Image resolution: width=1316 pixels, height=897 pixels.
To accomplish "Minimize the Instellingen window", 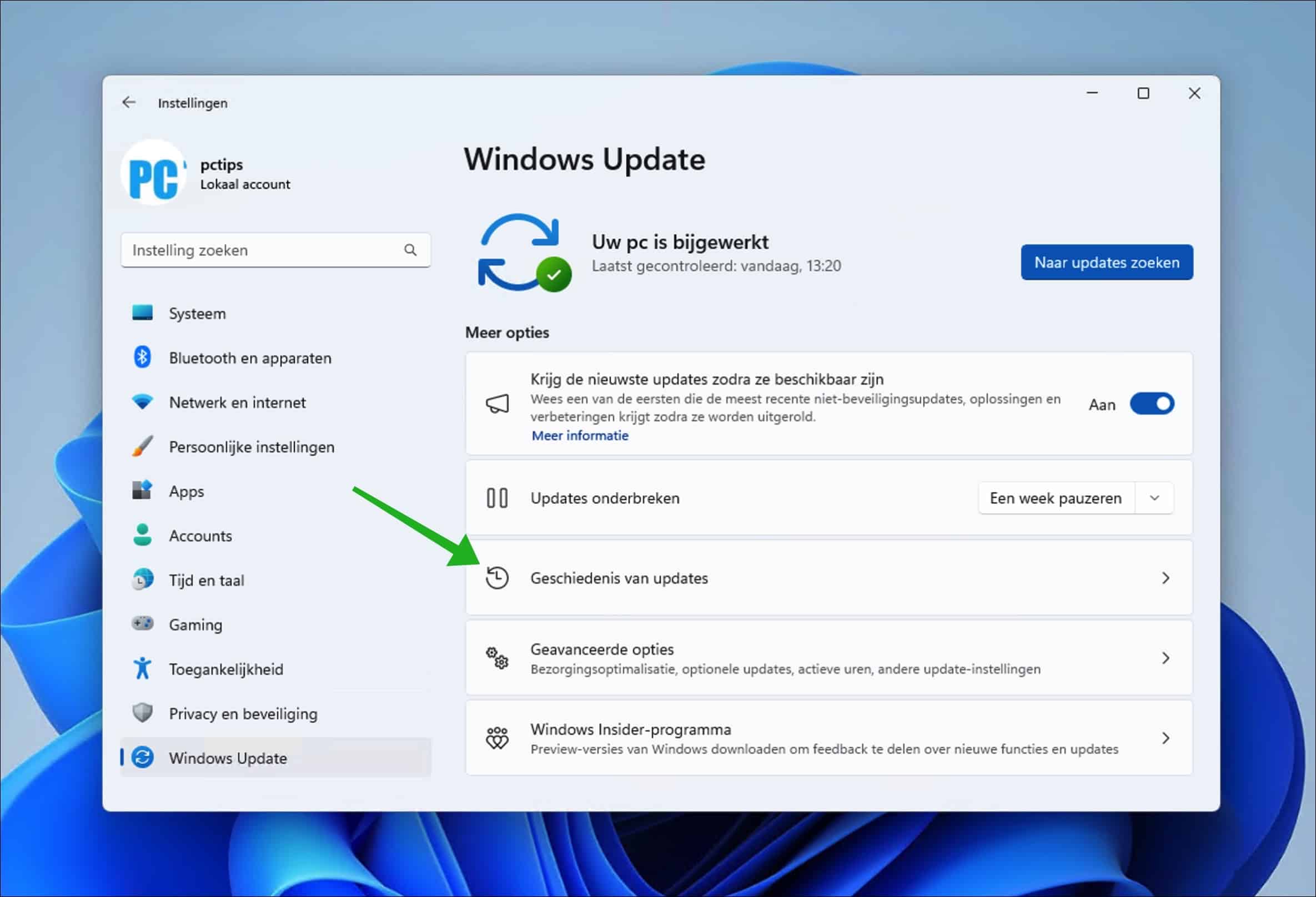I will tap(1092, 93).
